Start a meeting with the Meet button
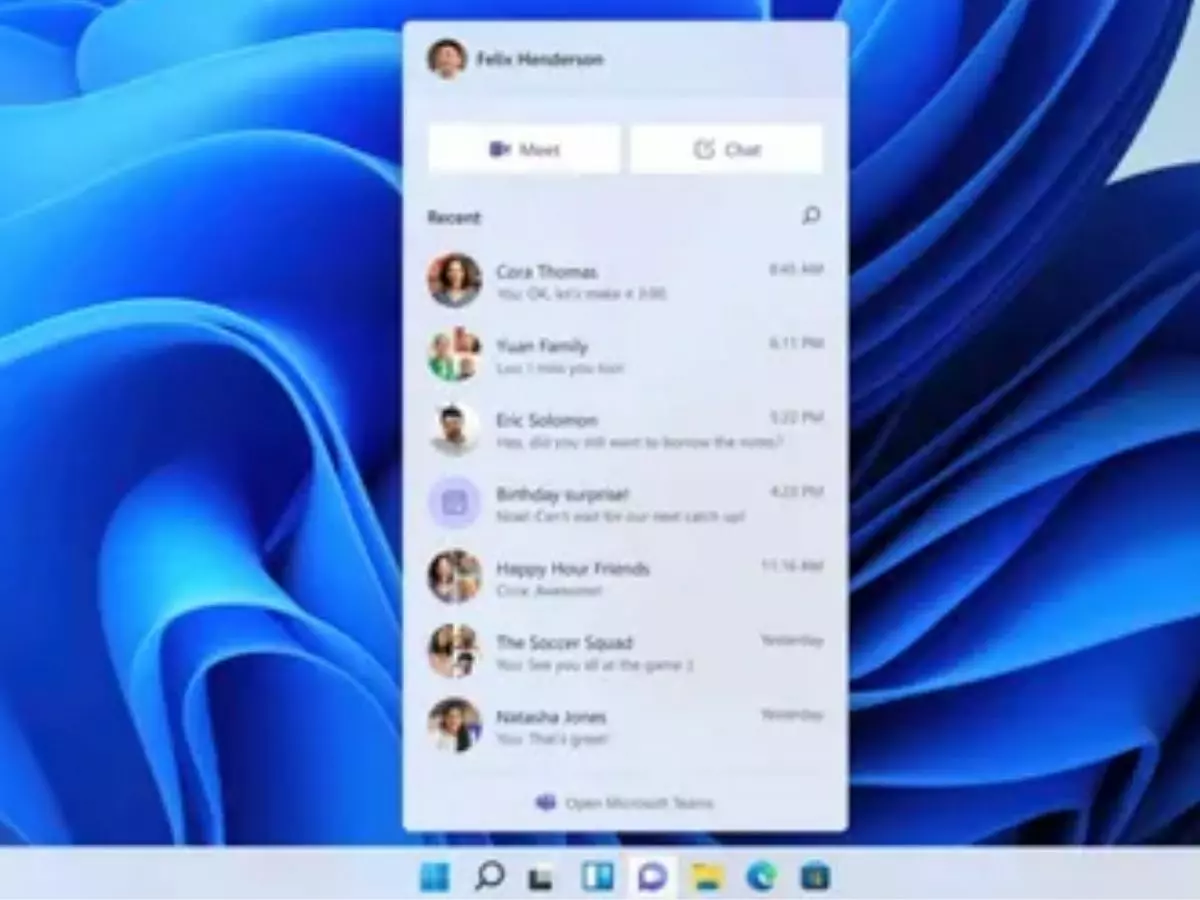This screenshot has width=1200, height=900. coord(523,149)
